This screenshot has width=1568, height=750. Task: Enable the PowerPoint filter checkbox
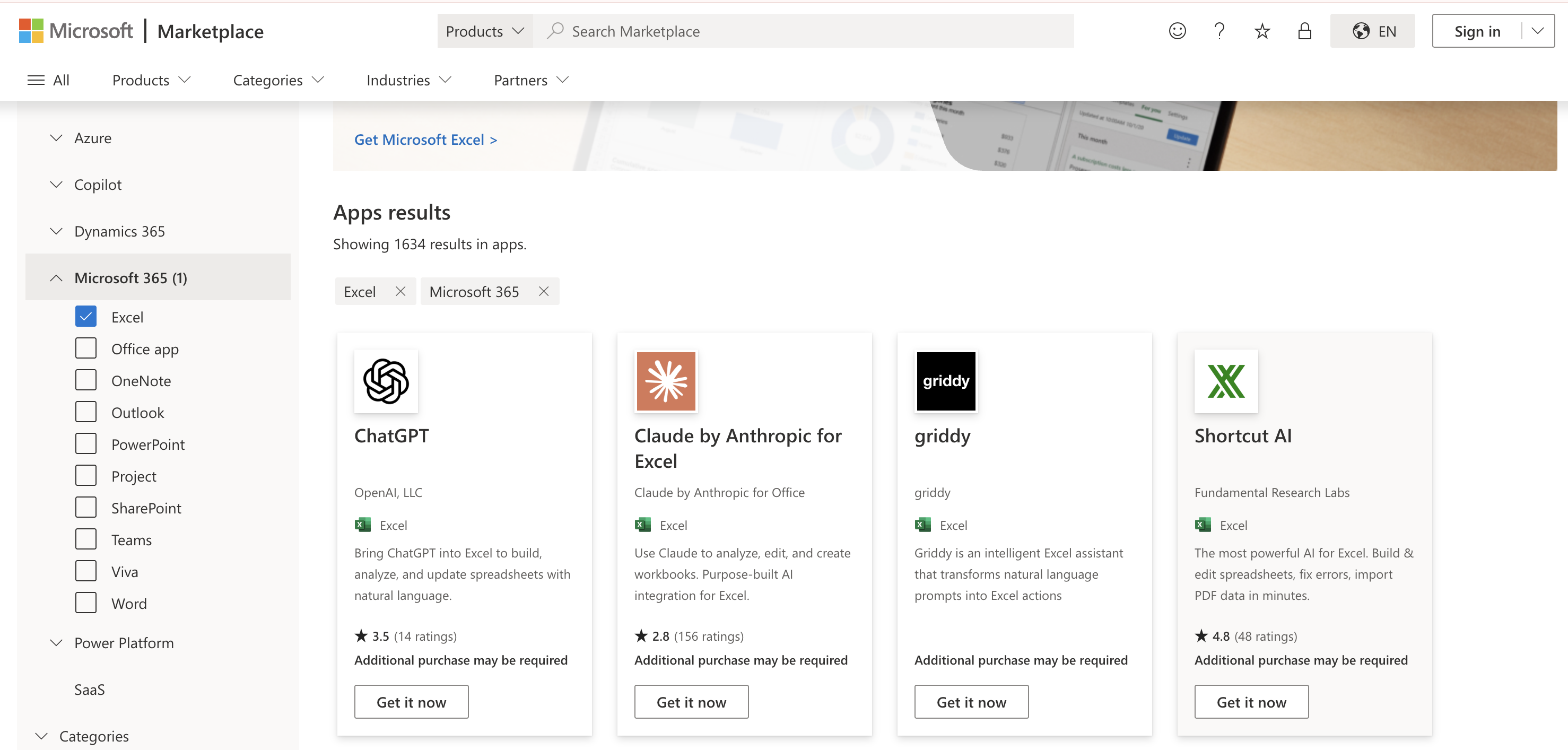coord(86,444)
